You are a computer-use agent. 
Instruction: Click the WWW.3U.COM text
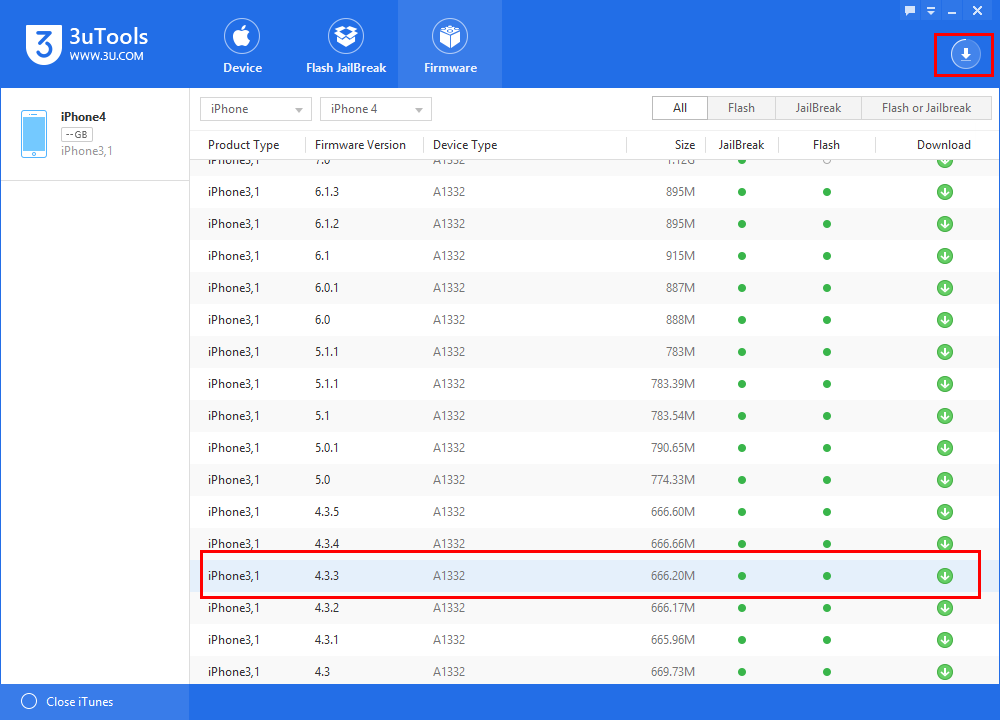point(107,56)
